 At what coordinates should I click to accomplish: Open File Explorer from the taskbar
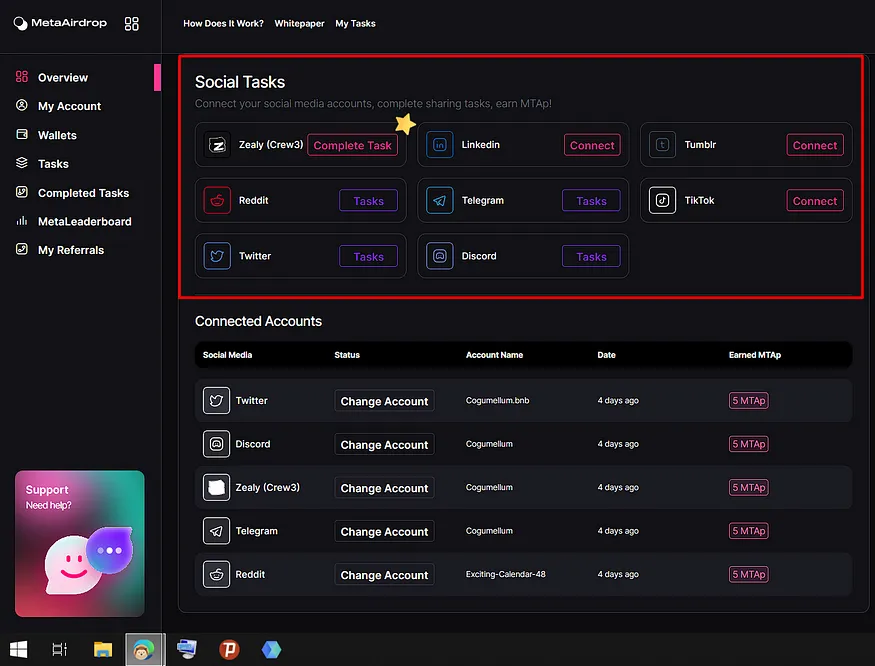pyautogui.click(x=103, y=649)
